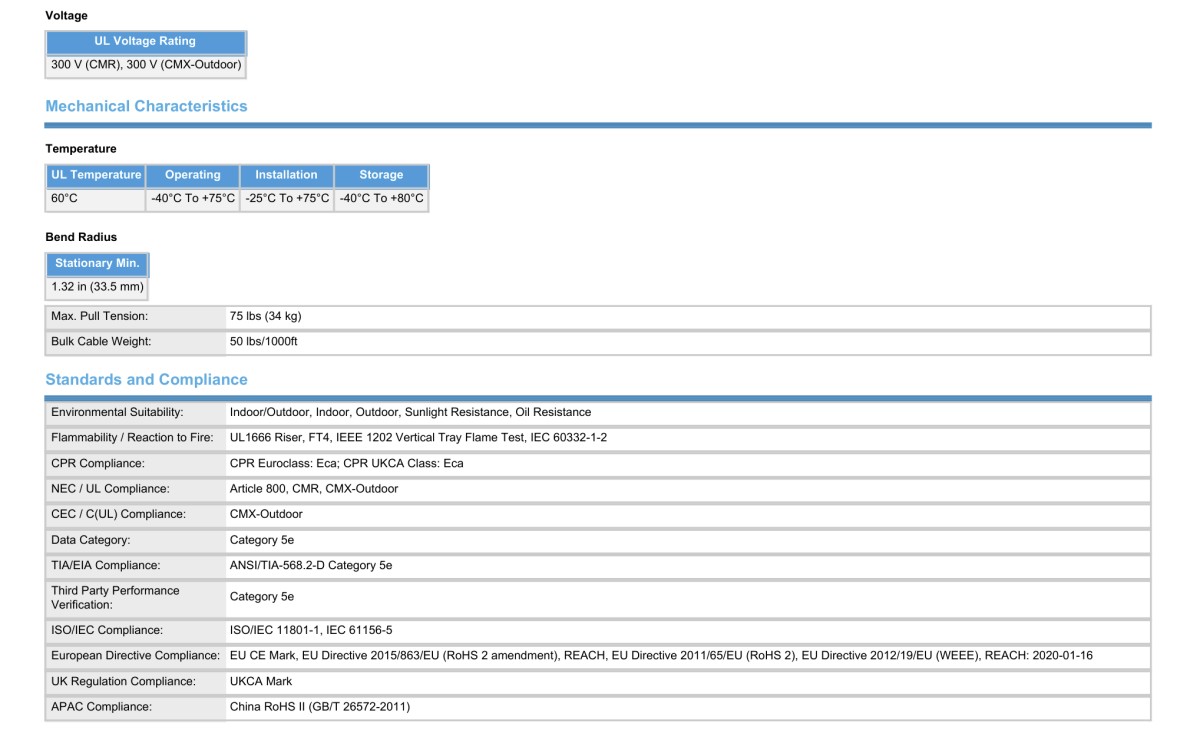
Task: Click the Max. Pull Tension label
Action: click(99, 316)
